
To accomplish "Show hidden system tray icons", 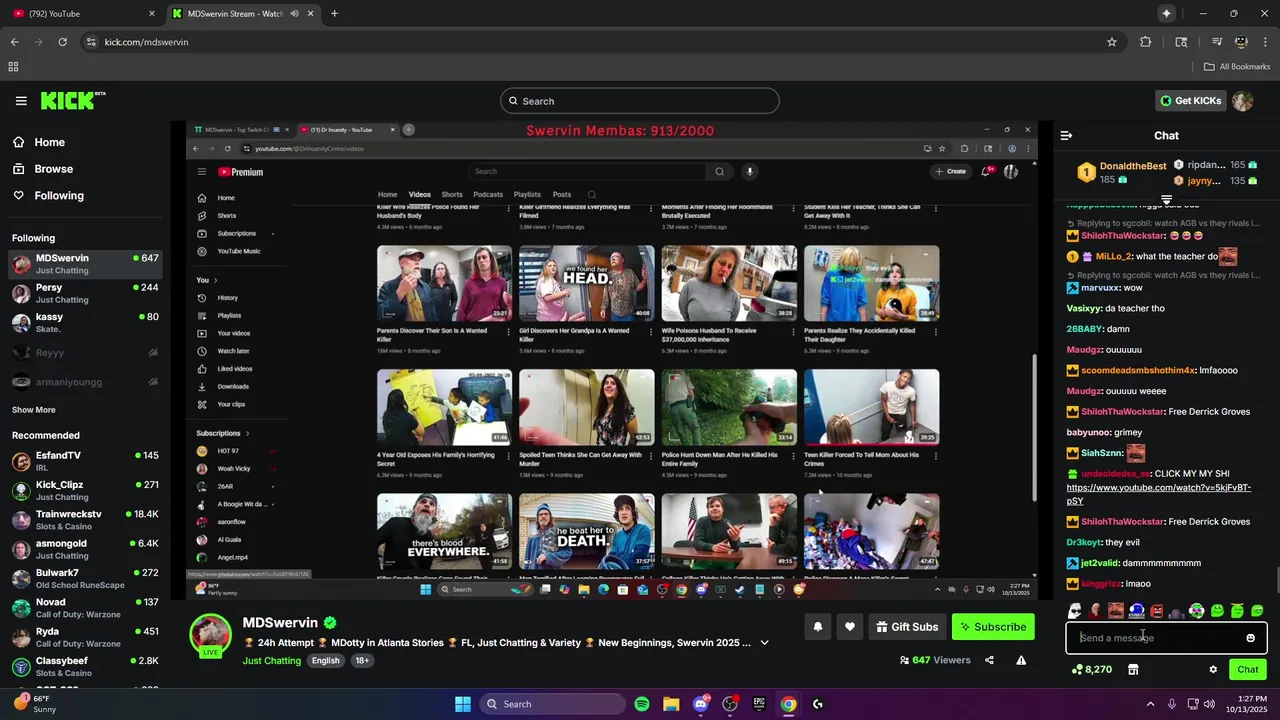I will tap(1150, 704).
